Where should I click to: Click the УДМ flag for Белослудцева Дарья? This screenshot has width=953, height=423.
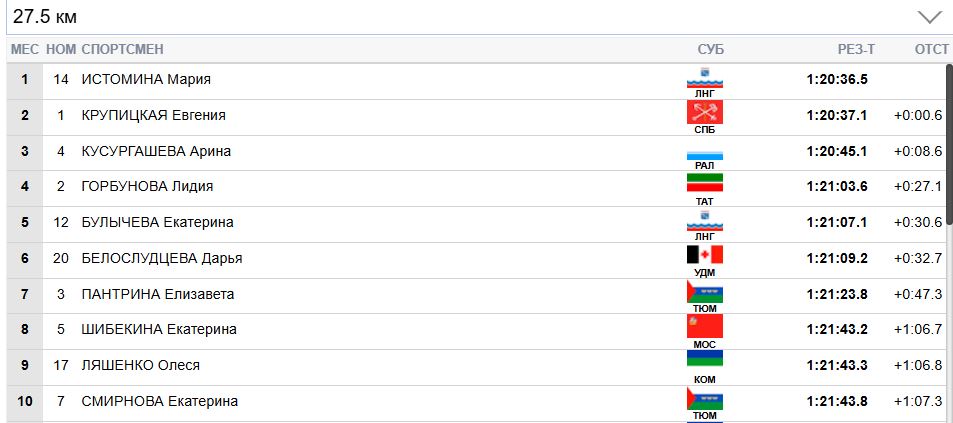tap(704, 255)
